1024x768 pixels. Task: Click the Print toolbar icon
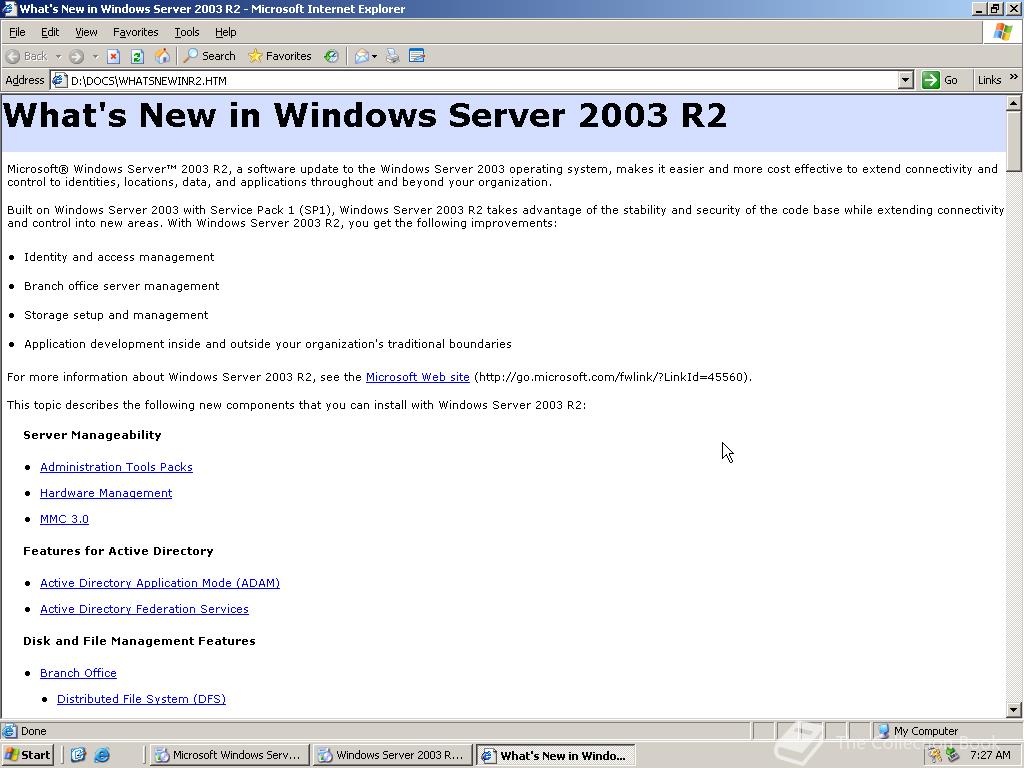click(392, 56)
